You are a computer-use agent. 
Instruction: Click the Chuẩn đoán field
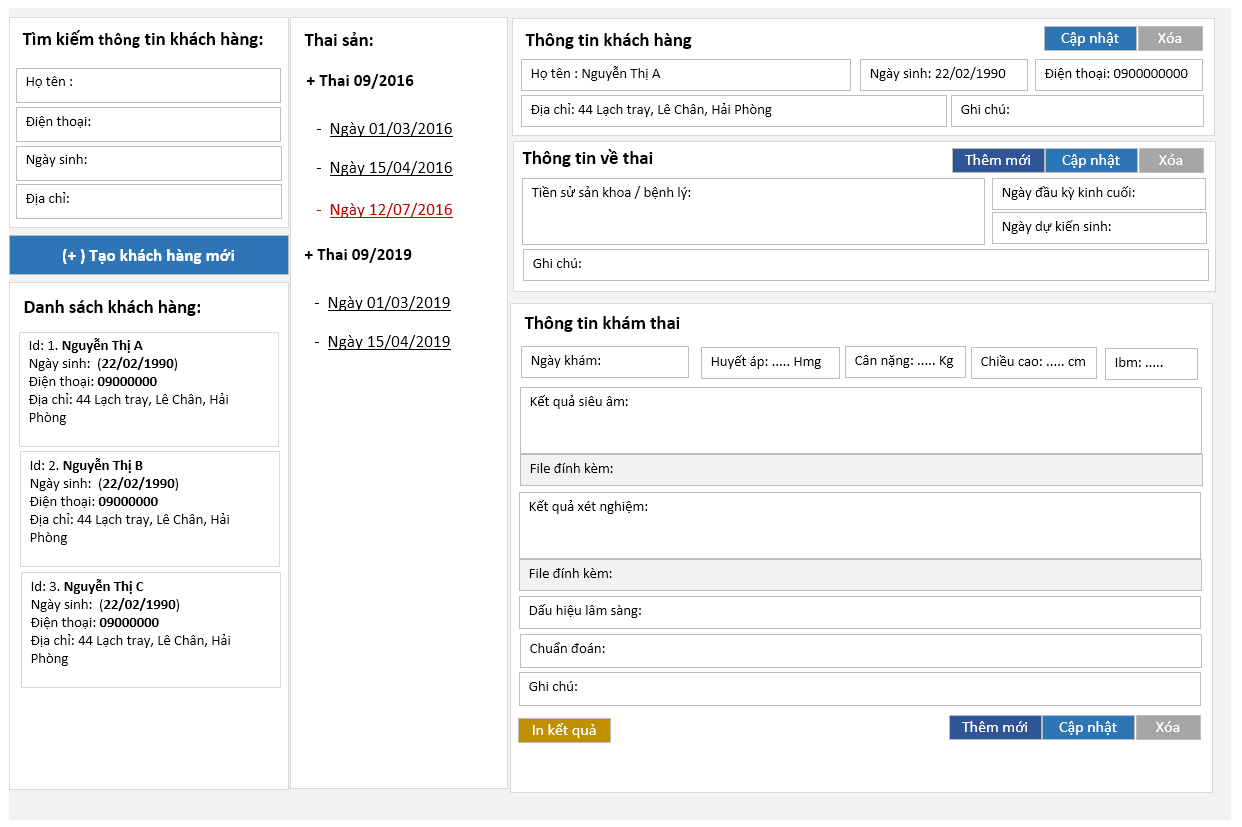(x=860, y=650)
